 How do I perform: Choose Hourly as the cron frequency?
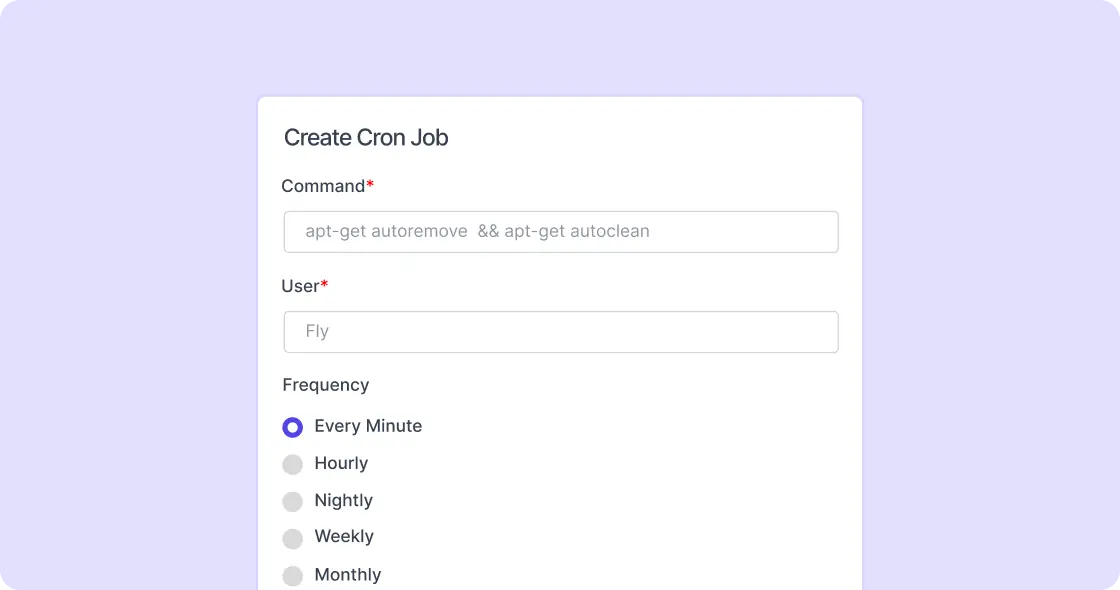tap(292, 464)
